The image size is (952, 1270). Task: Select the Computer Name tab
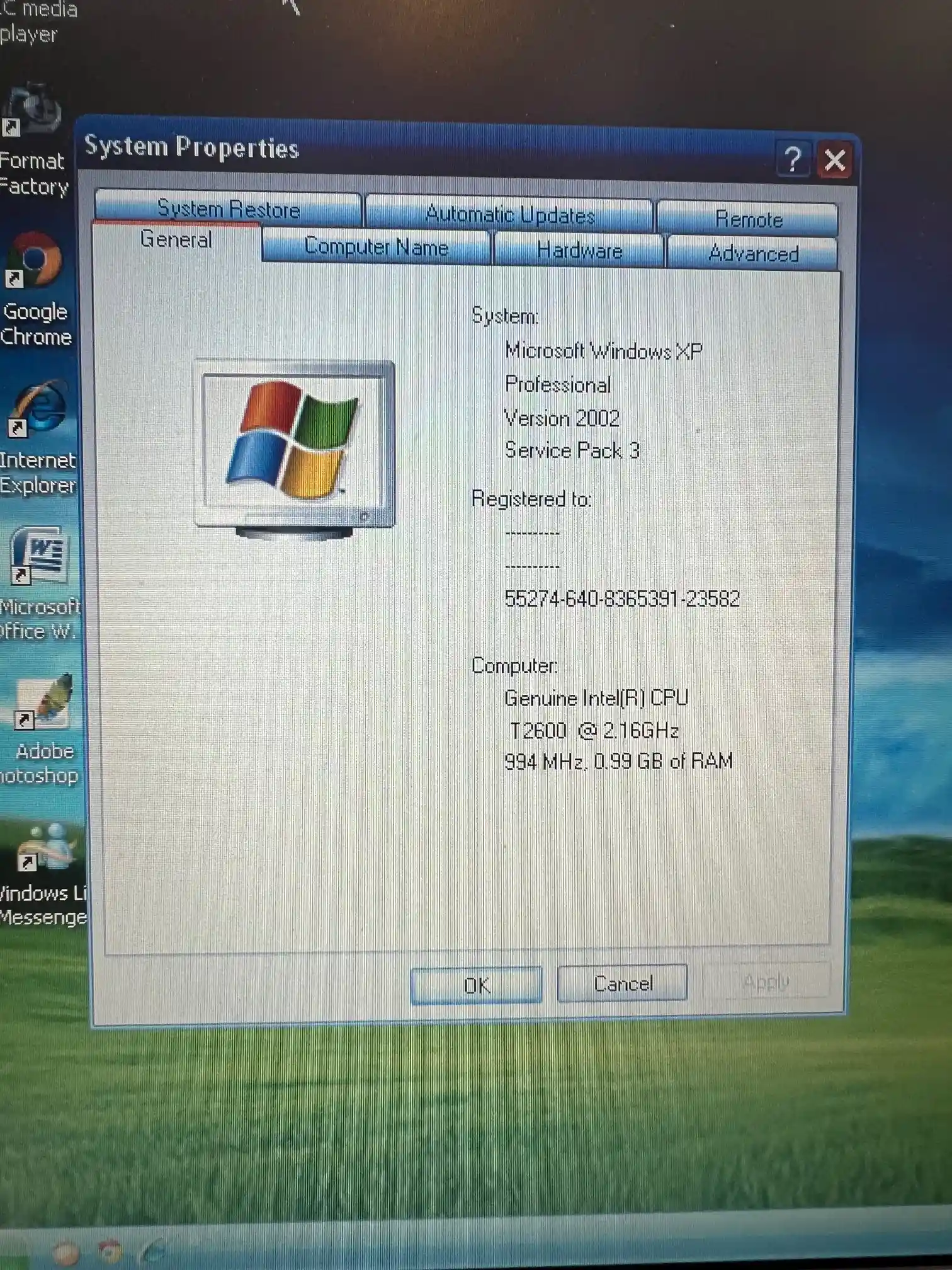click(376, 246)
